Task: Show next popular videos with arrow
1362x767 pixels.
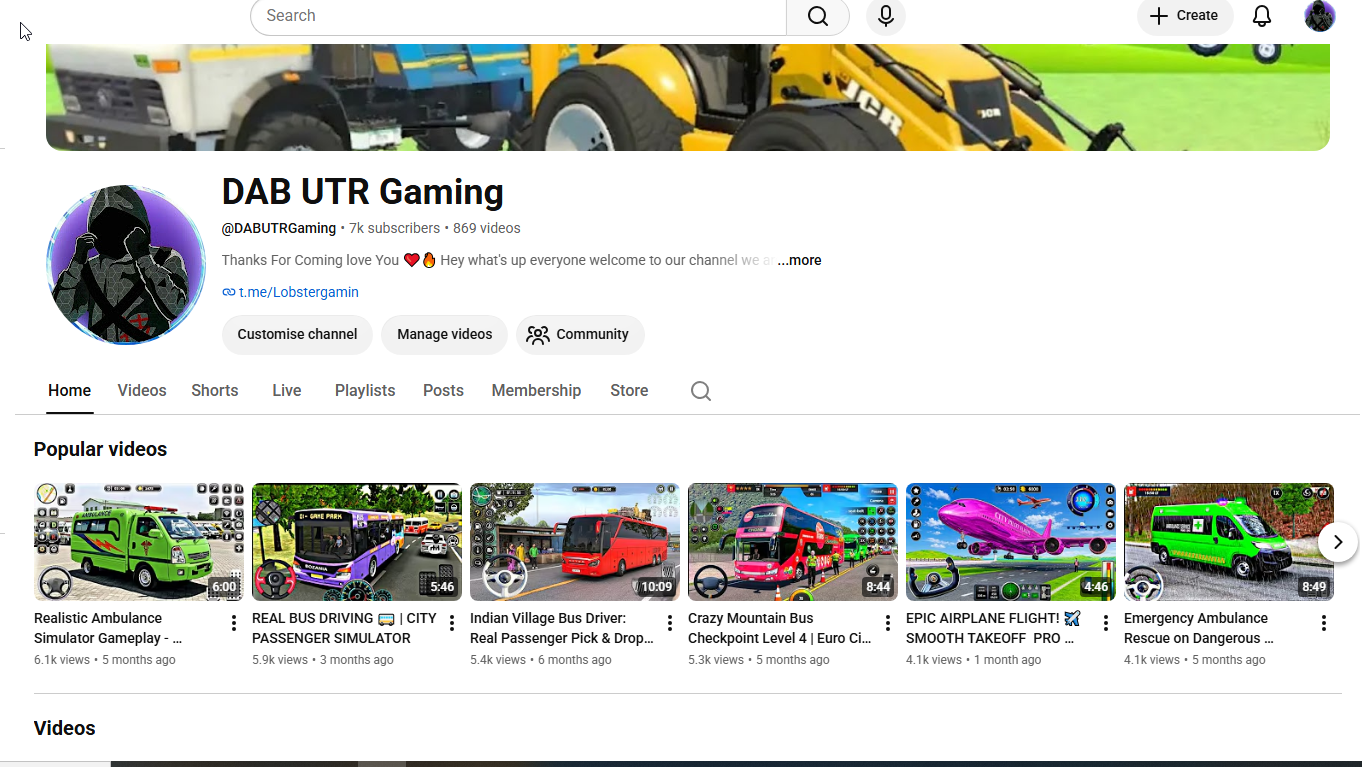Action: (1338, 543)
